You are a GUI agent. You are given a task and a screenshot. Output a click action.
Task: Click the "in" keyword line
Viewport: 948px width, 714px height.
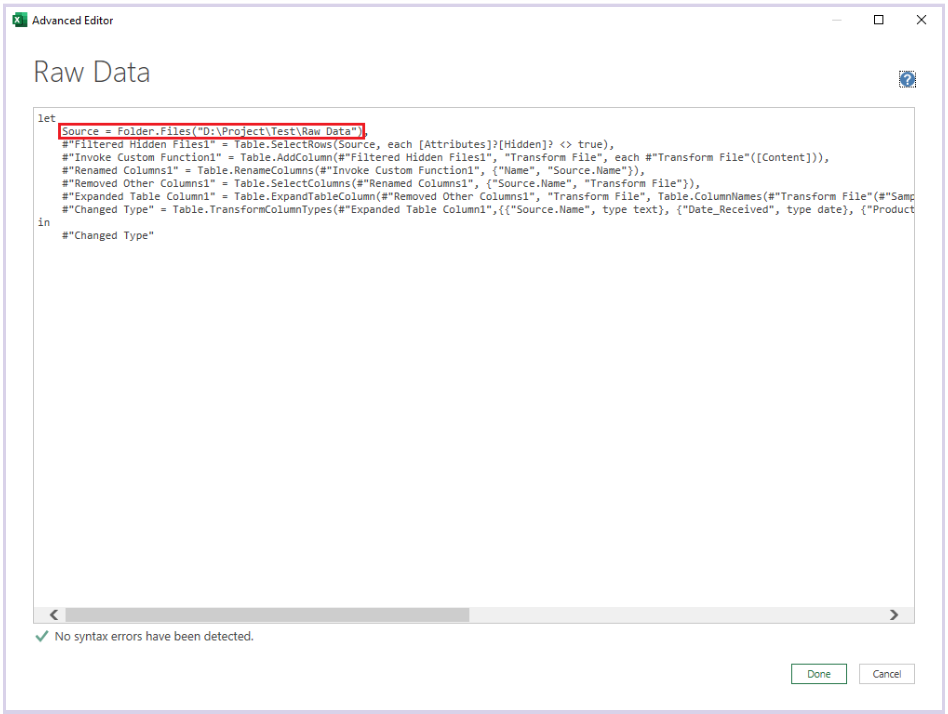pyautogui.click(x=44, y=222)
